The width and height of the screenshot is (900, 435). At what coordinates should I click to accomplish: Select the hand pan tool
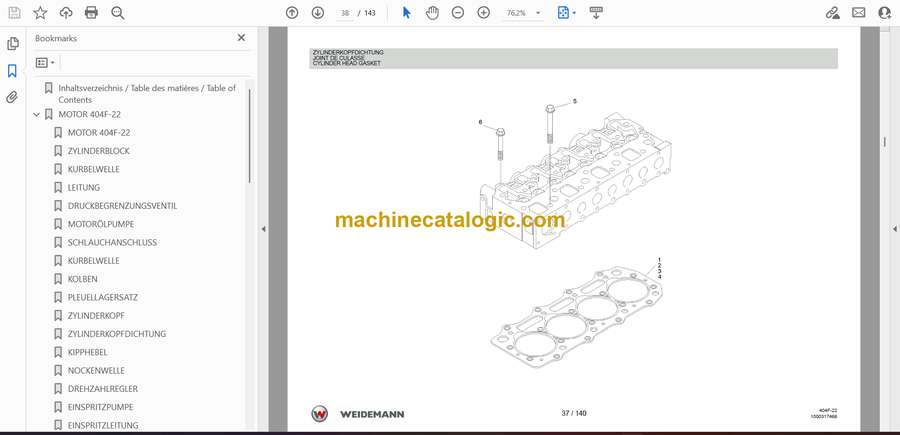pos(432,13)
